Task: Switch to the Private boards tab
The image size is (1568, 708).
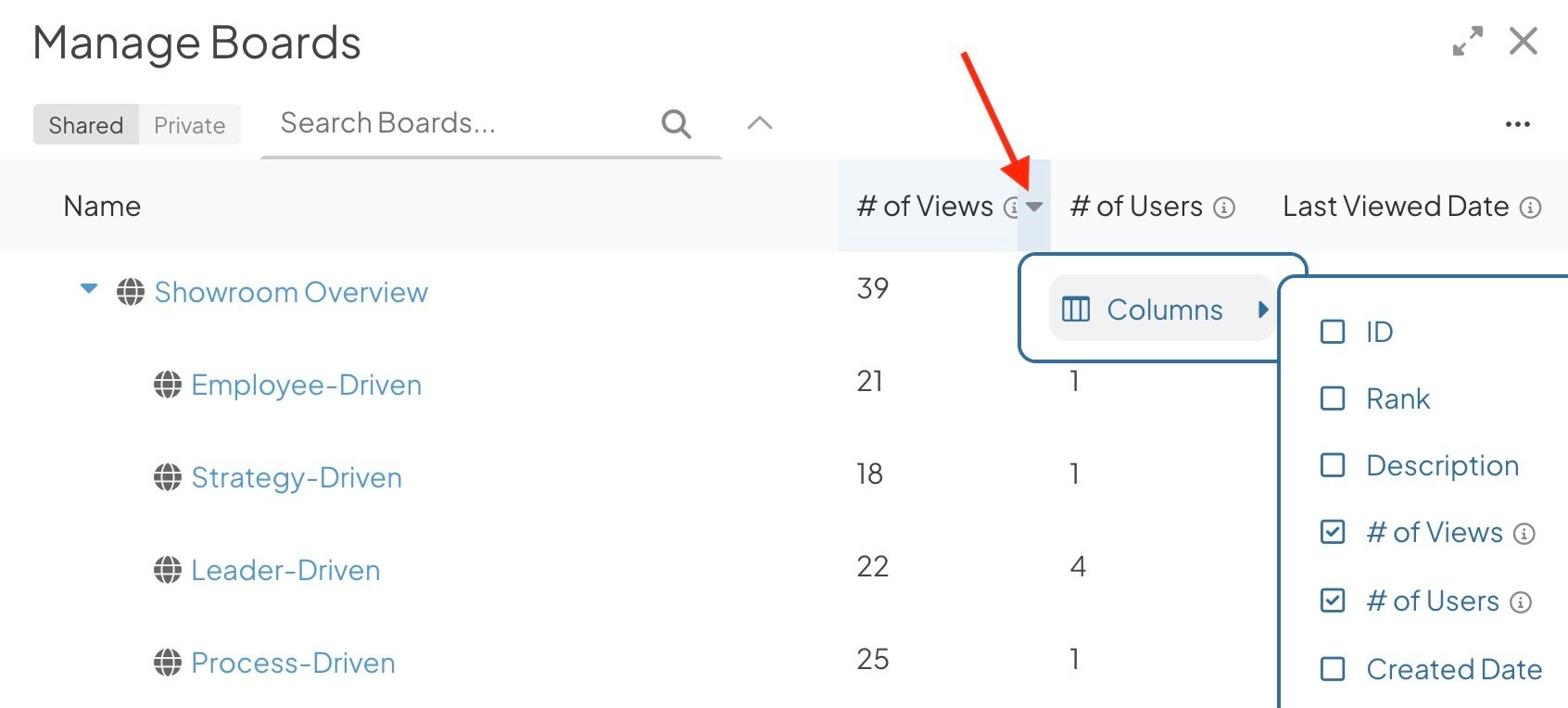Action: click(x=190, y=125)
